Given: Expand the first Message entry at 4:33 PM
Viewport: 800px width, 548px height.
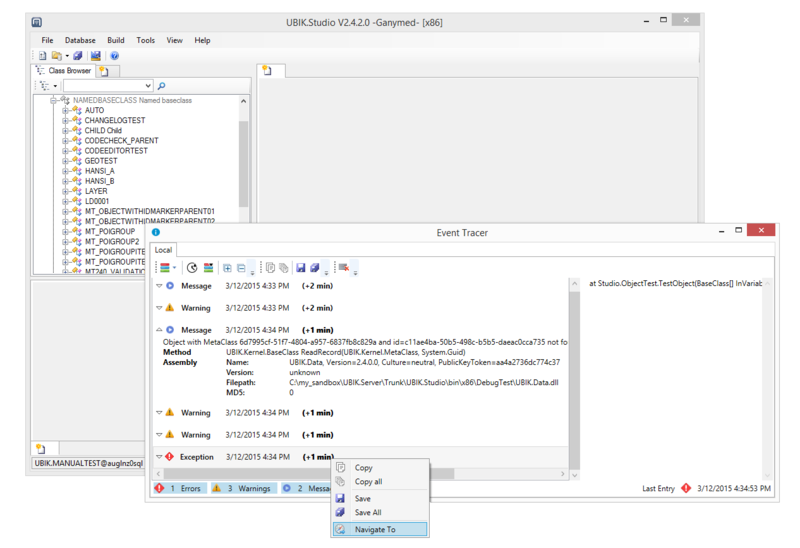Looking at the screenshot, I should 159,286.
